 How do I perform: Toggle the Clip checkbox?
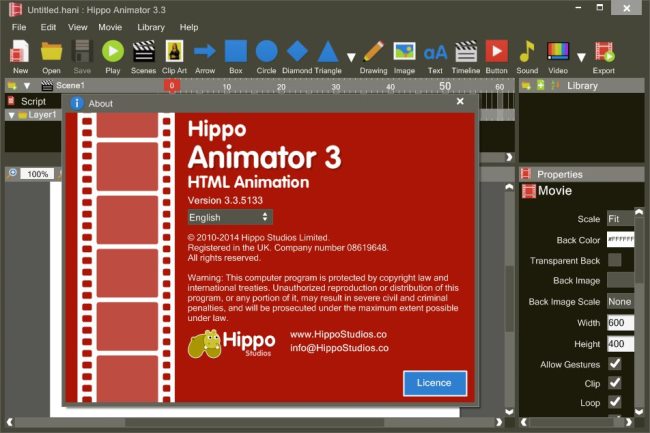tap(615, 383)
